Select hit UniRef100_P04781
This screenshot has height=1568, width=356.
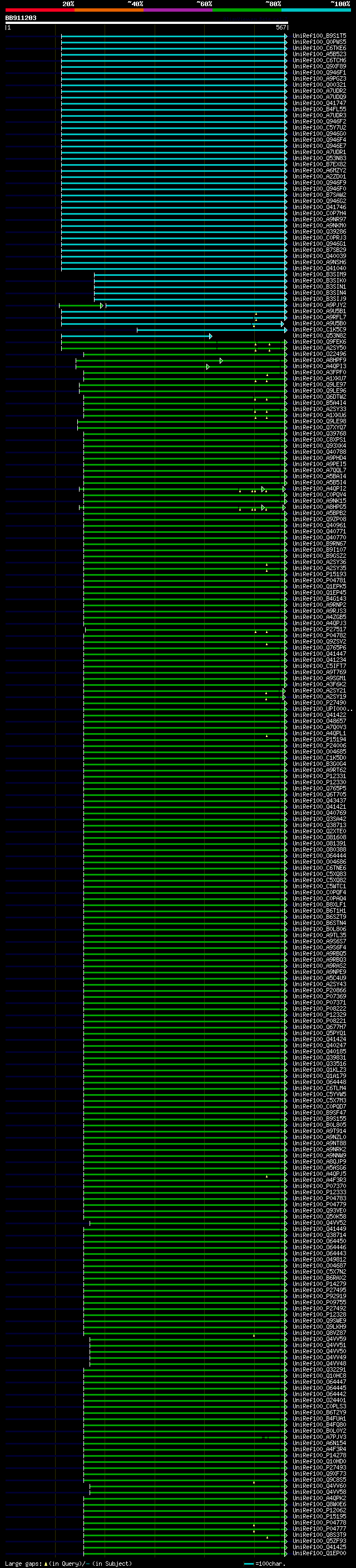(x=319, y=580)
